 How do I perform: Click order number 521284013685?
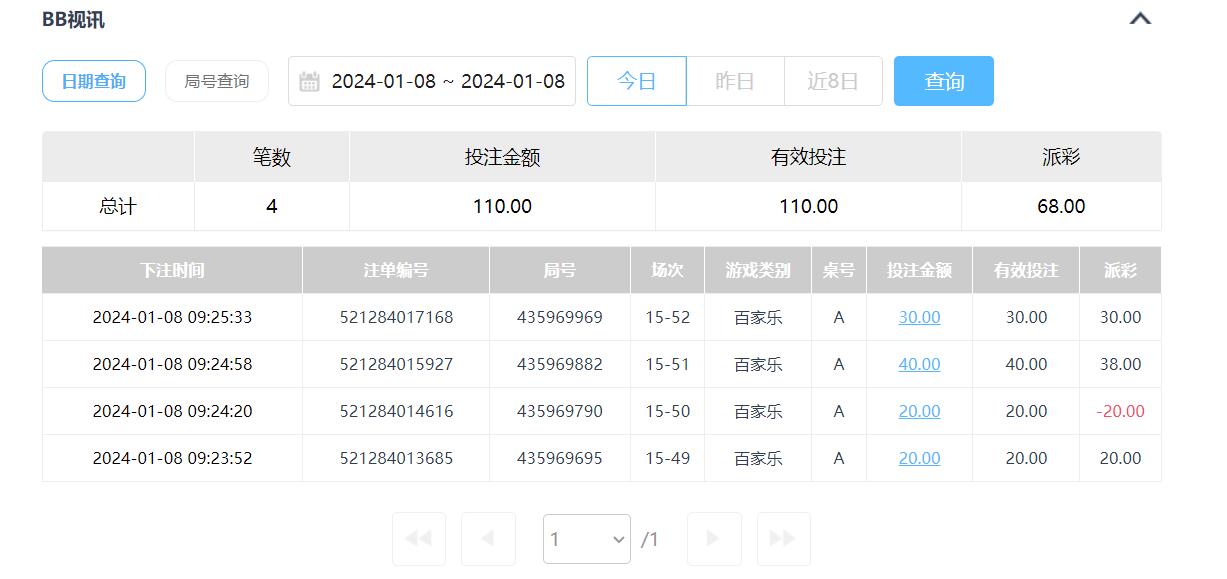(396, 458)
